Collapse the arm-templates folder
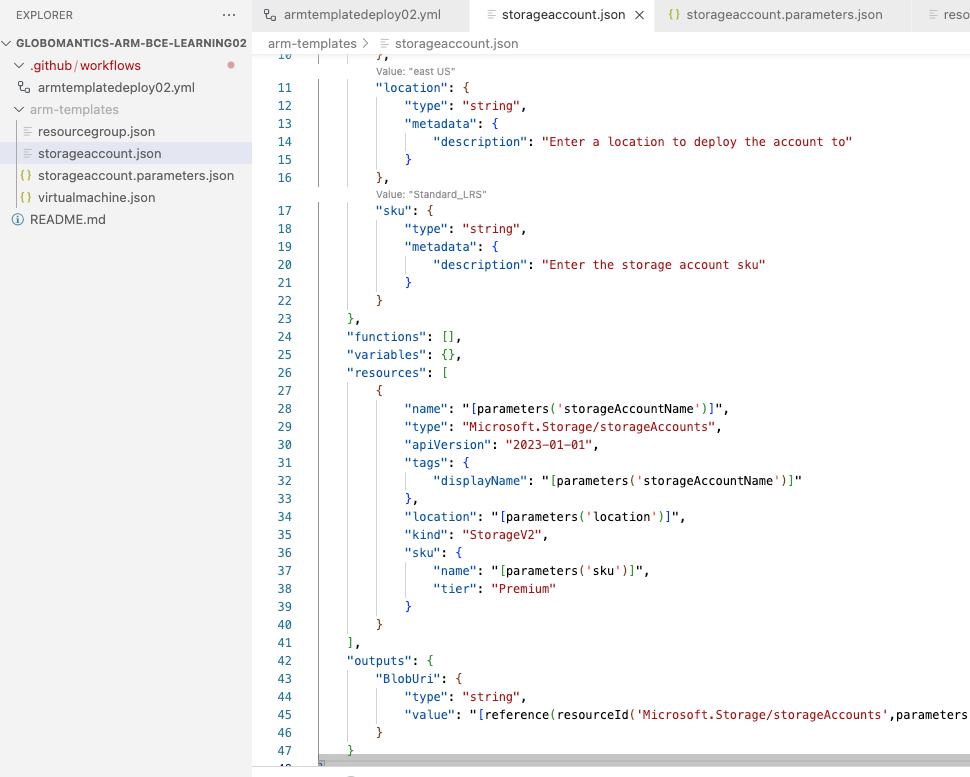Viewport: 970px width, 777px height. (x=19, y=109)
